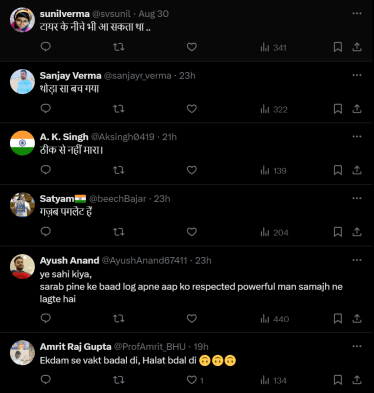Open Ayush Anand's profile picture
Image resolution: width=374 pixels, height=393 pixels.
coord(22,266)
